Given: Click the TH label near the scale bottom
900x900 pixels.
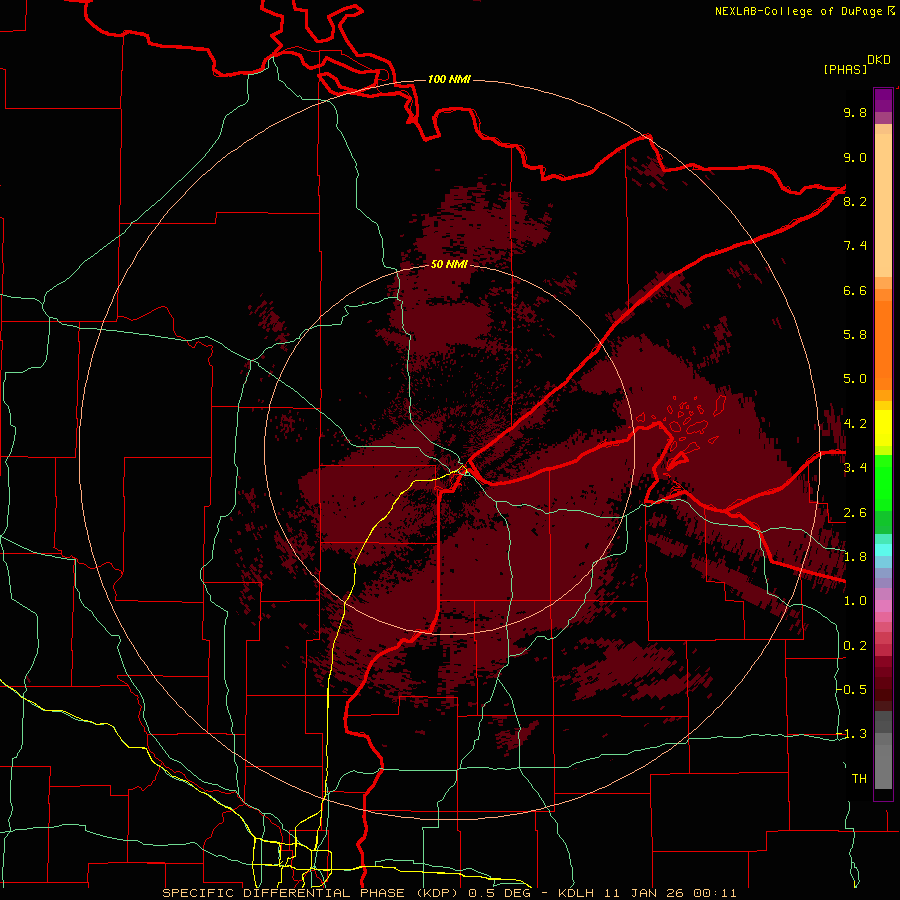Looking at the screenshot, I should pyautogui.click(x=859, y=779).
